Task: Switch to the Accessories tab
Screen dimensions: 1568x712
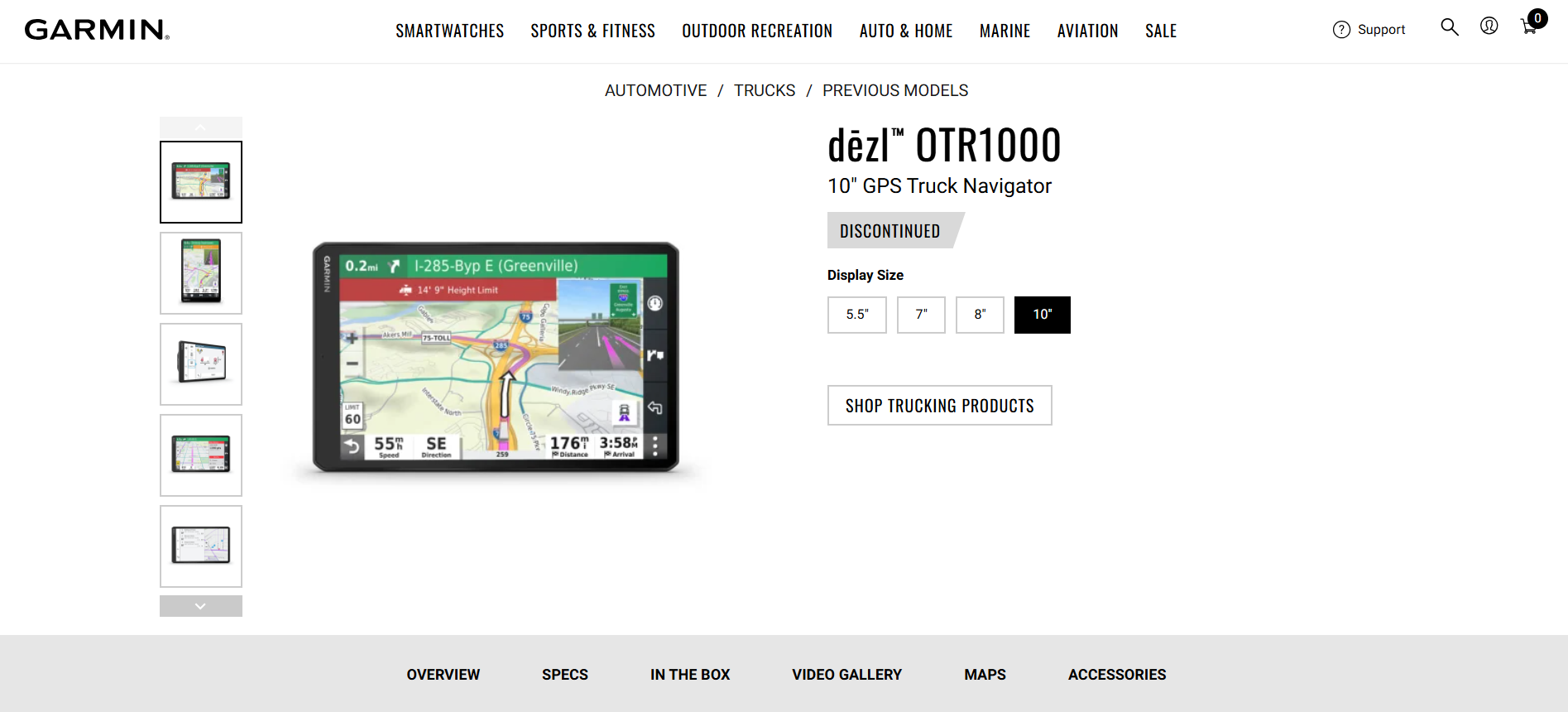Action: pyautogui.click(x=1117, y=675)
